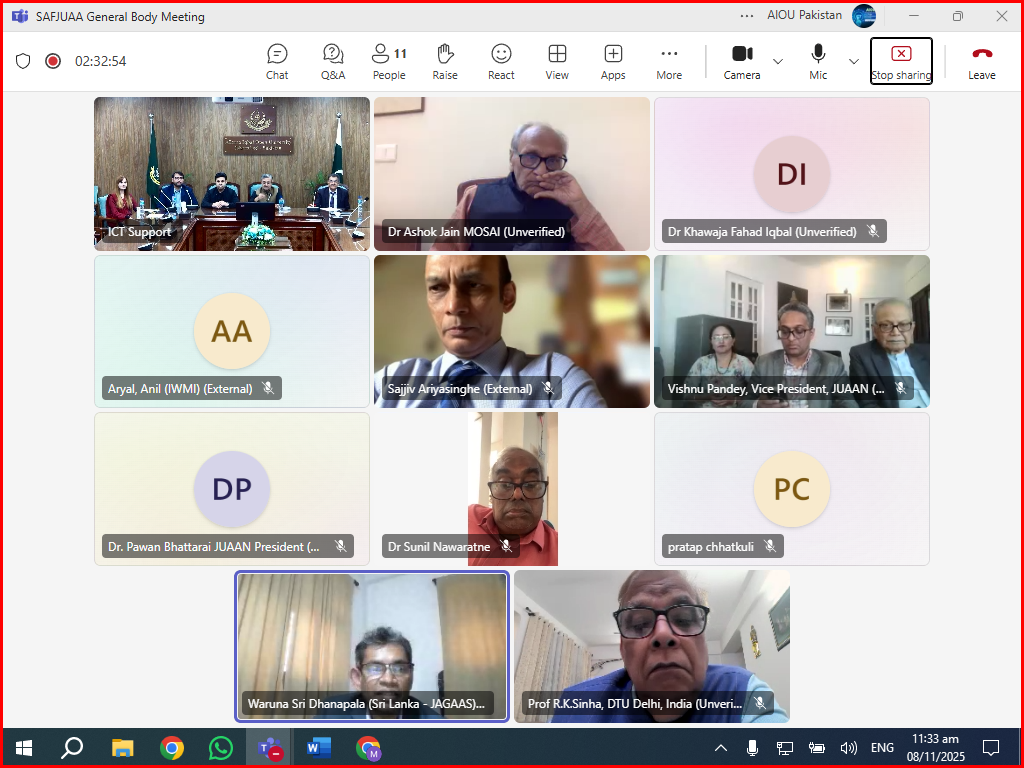Click the shield meeting security icon
The width and height of the screenshot is (1024, 768).
pos(23,61)
